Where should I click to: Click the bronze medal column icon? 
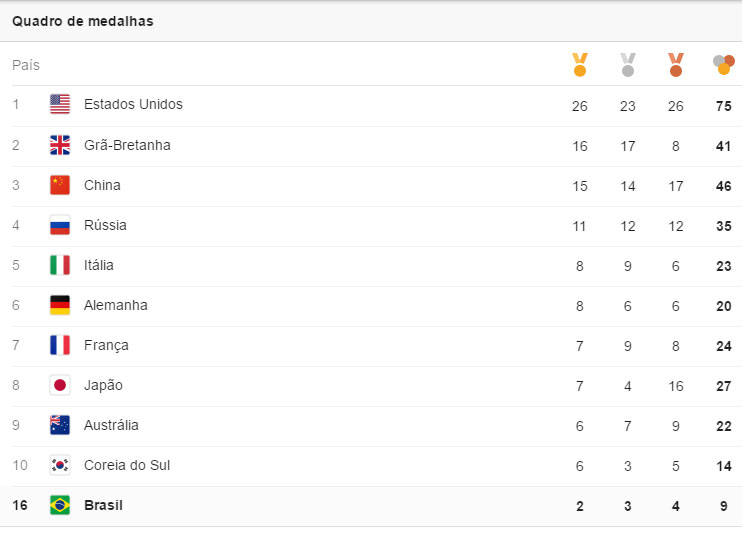676,65
